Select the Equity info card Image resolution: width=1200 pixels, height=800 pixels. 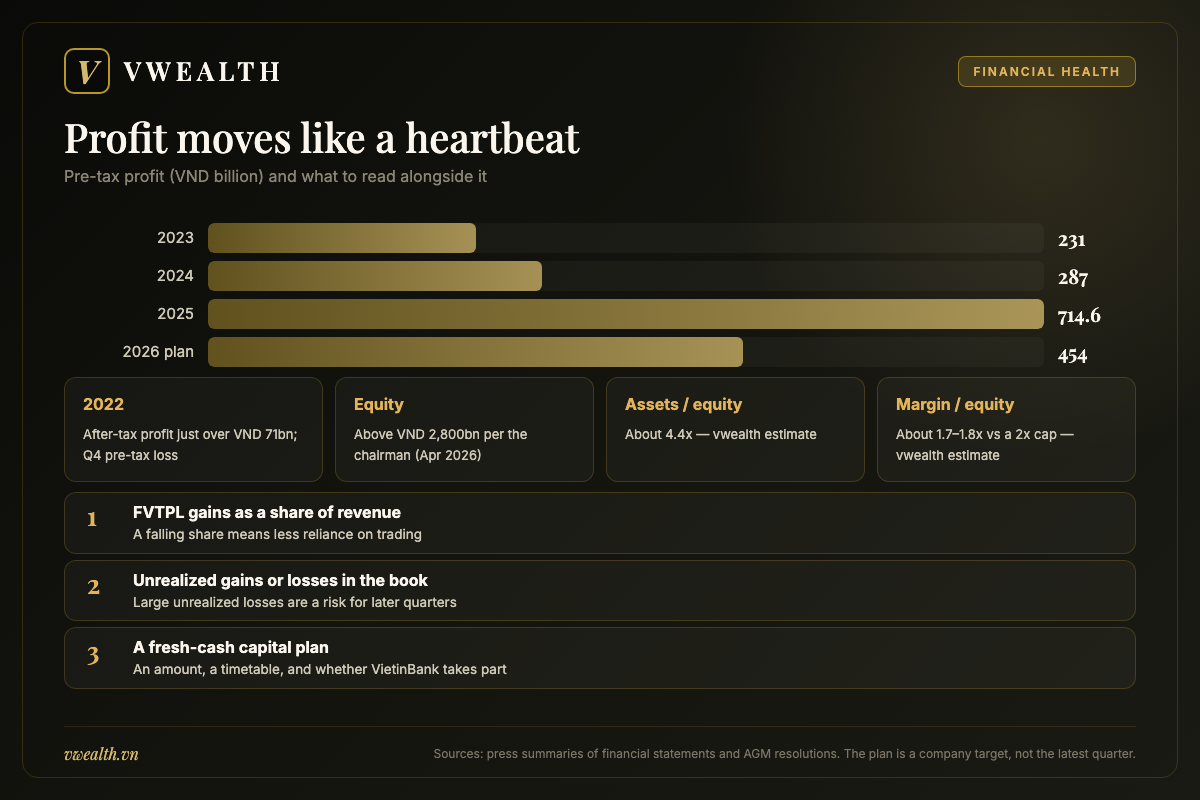pyautogui.click(x=464, y=429)
